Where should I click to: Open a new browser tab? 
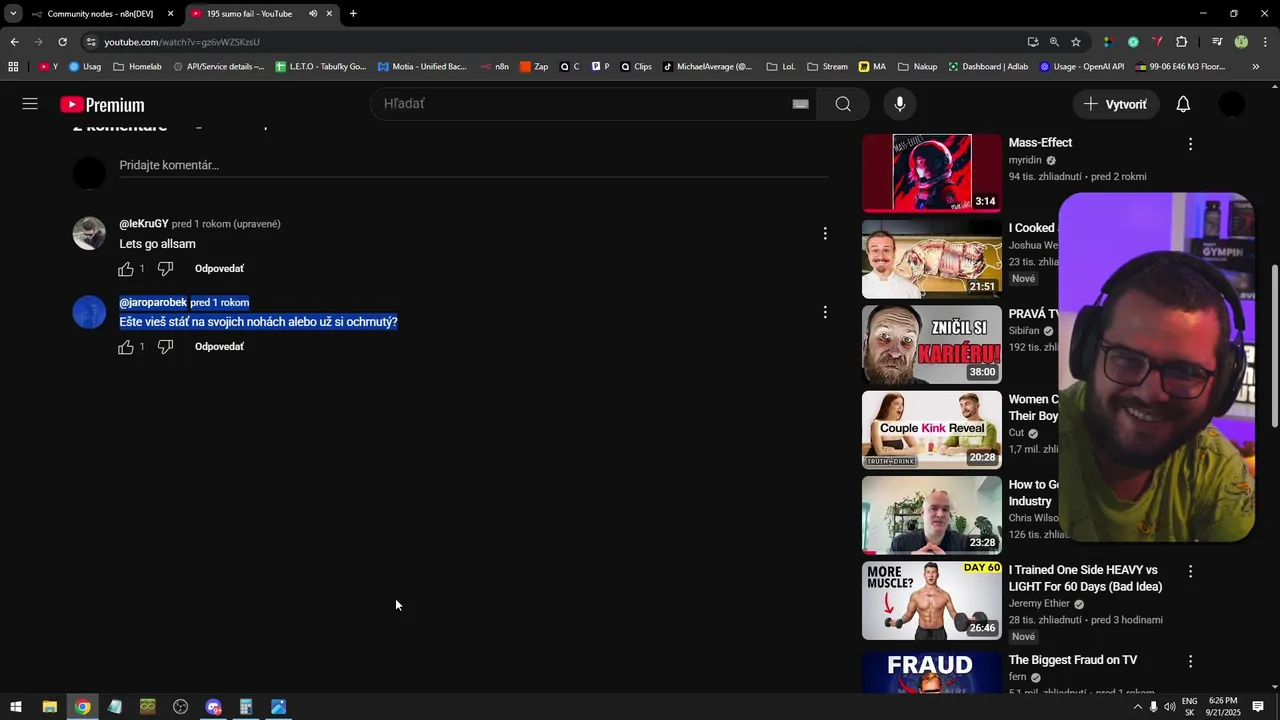pyautogui.click(x=353, y=14)
